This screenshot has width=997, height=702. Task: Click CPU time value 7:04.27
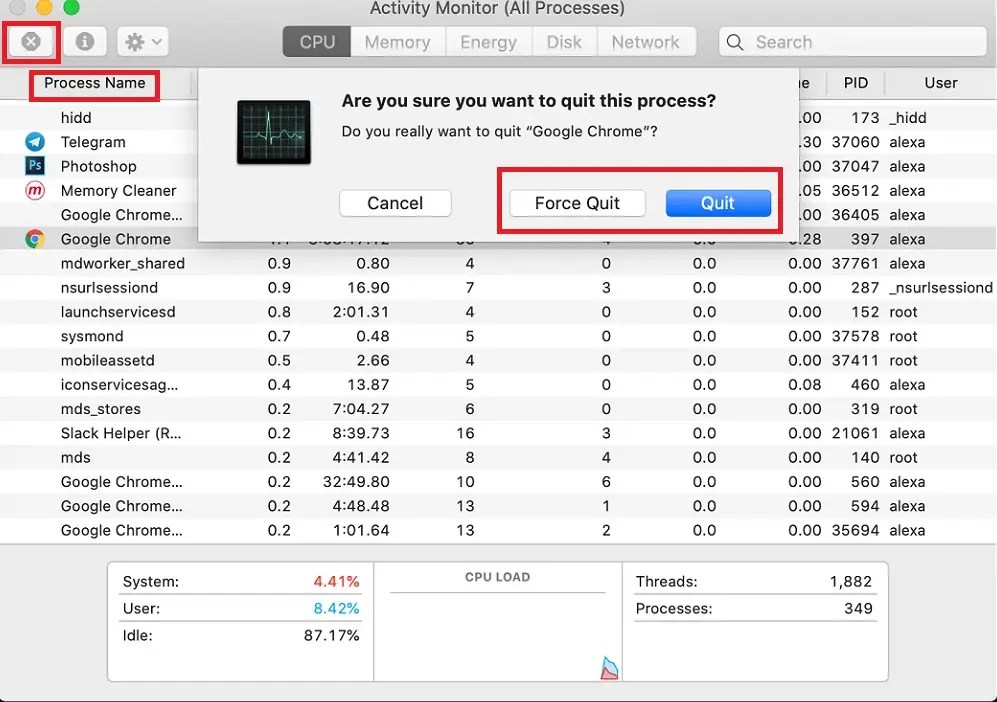click(x=361, y=409)
